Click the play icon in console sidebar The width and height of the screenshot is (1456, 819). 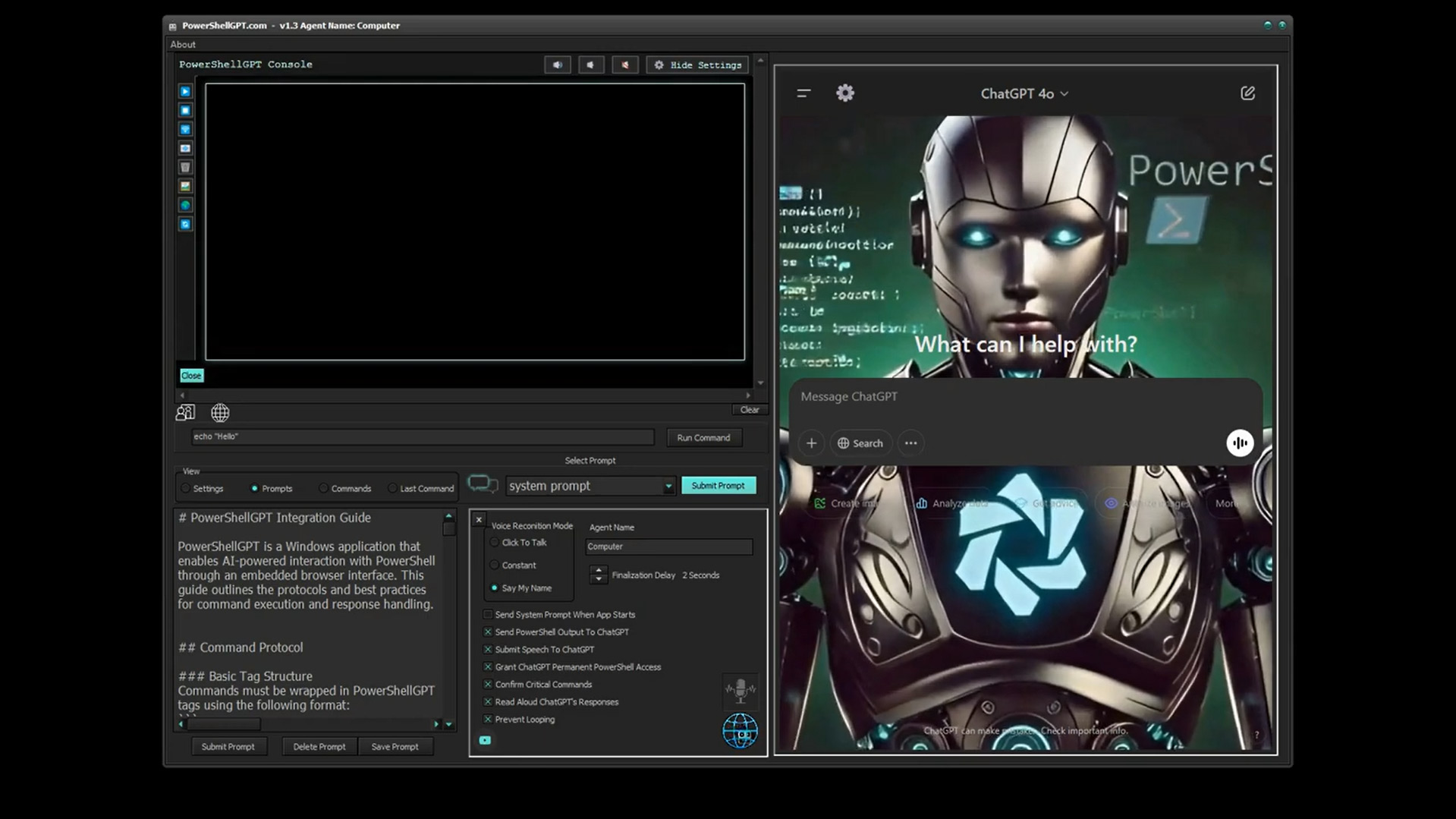[185, 91]
